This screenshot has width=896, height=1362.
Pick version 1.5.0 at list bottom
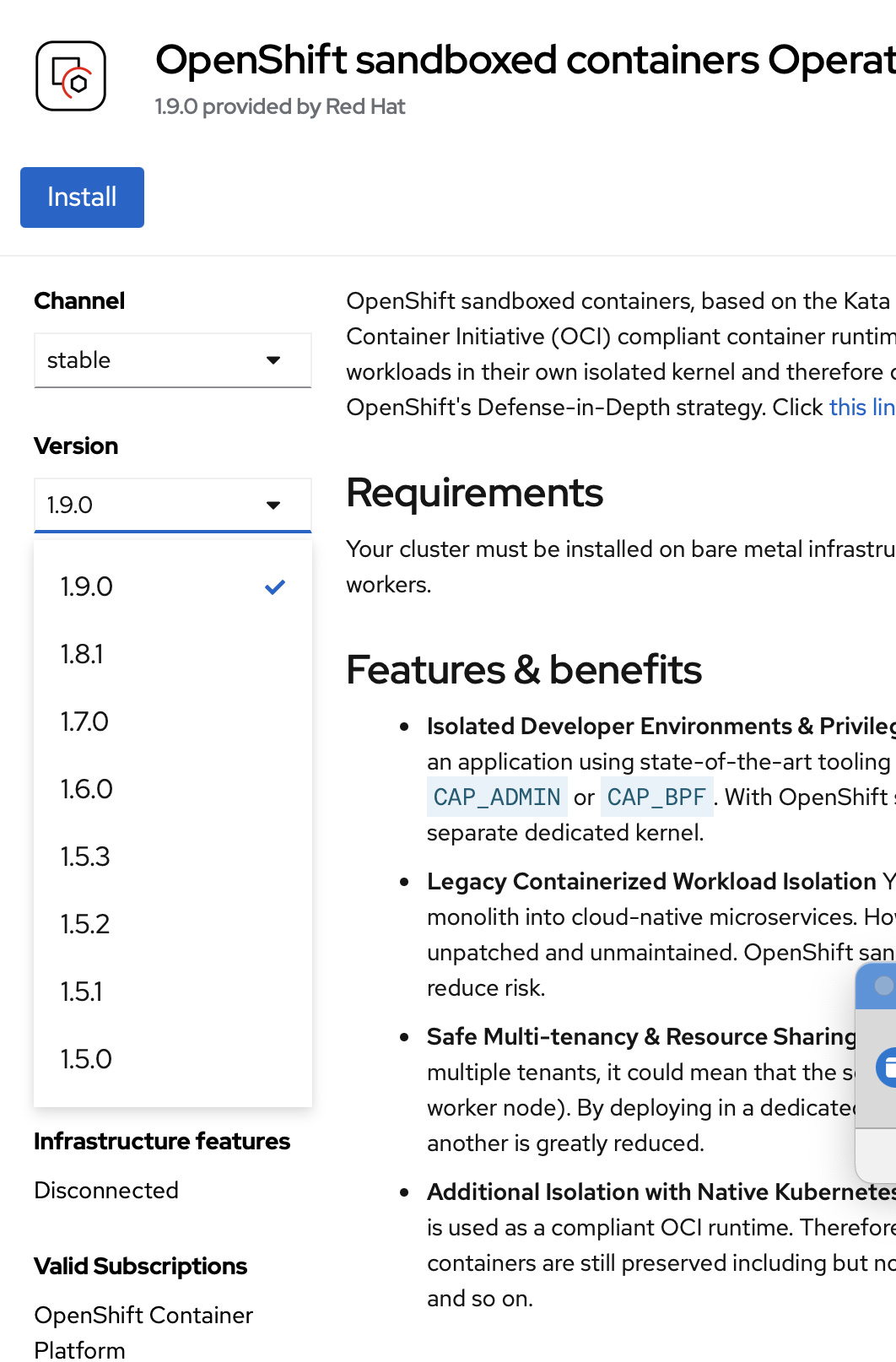[86, 1059]
